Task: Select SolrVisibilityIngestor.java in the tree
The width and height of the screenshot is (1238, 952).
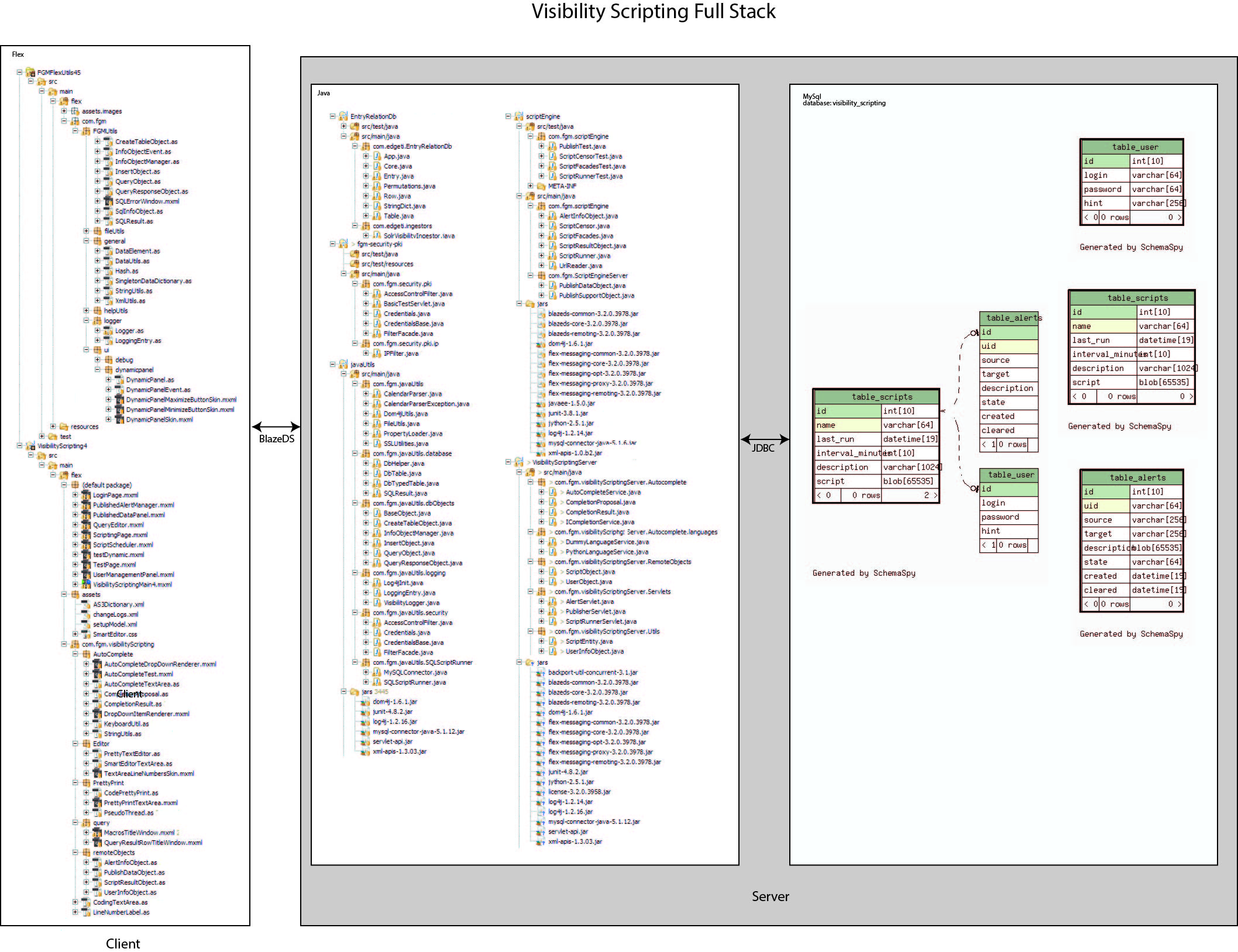Action: coord(419,236)
